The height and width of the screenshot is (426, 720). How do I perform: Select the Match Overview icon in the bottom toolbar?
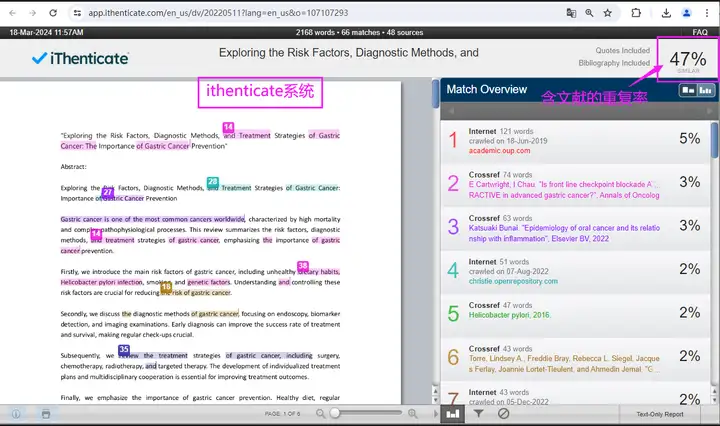pyautogui.click(x=453, y=414)
